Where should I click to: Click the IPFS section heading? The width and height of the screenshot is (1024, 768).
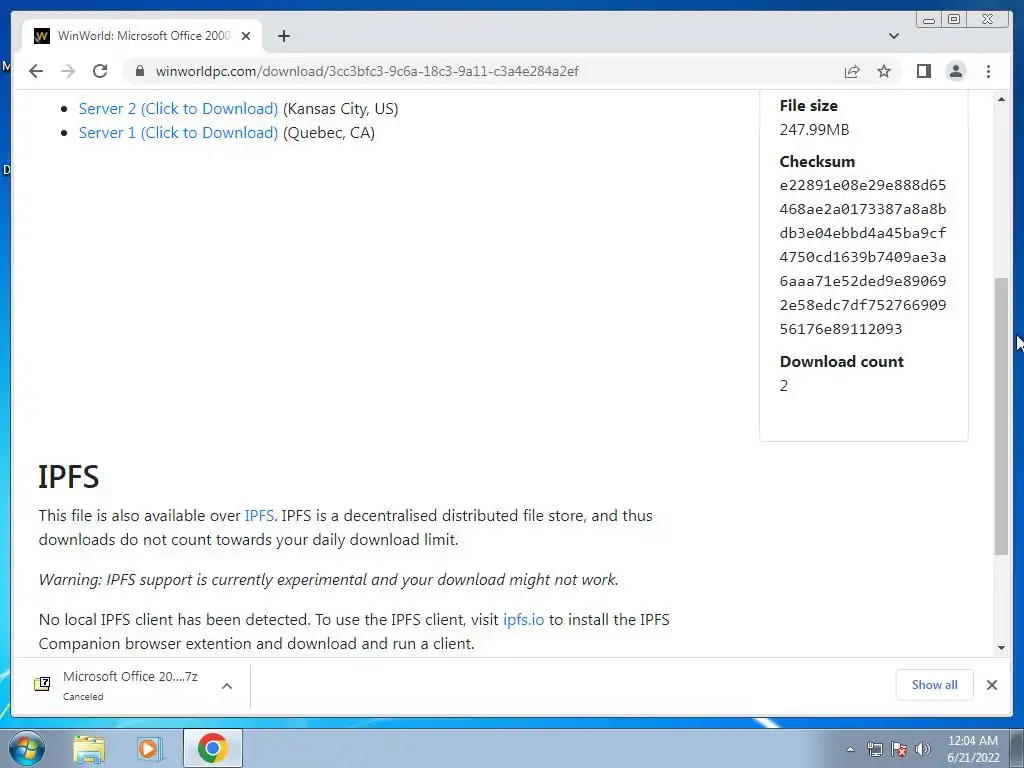(x=69, y=477)
